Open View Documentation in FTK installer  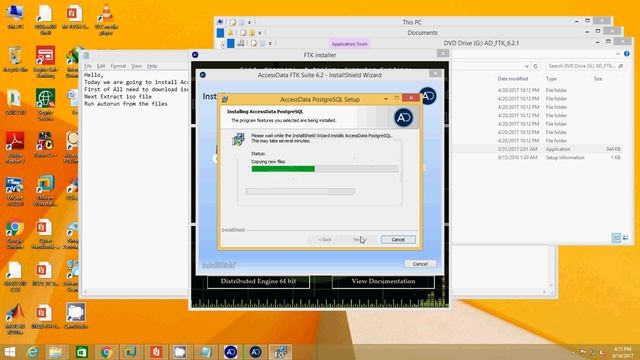pos(383,281)
